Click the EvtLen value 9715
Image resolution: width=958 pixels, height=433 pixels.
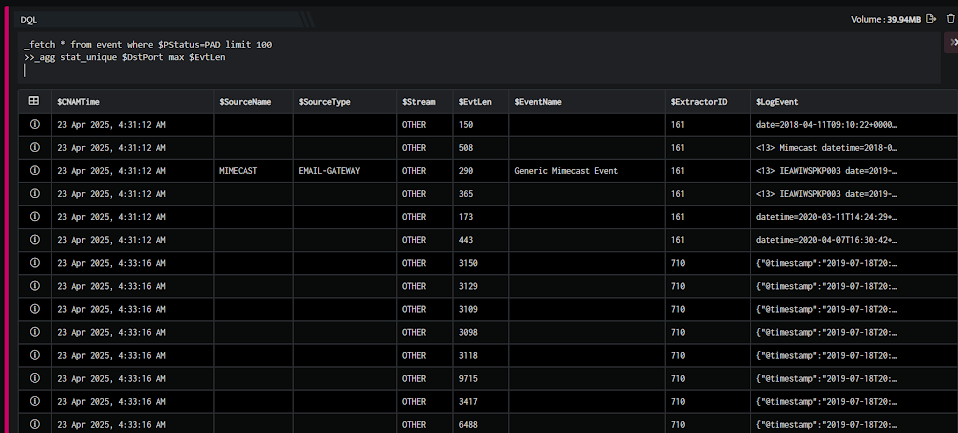tap(468, 379)
